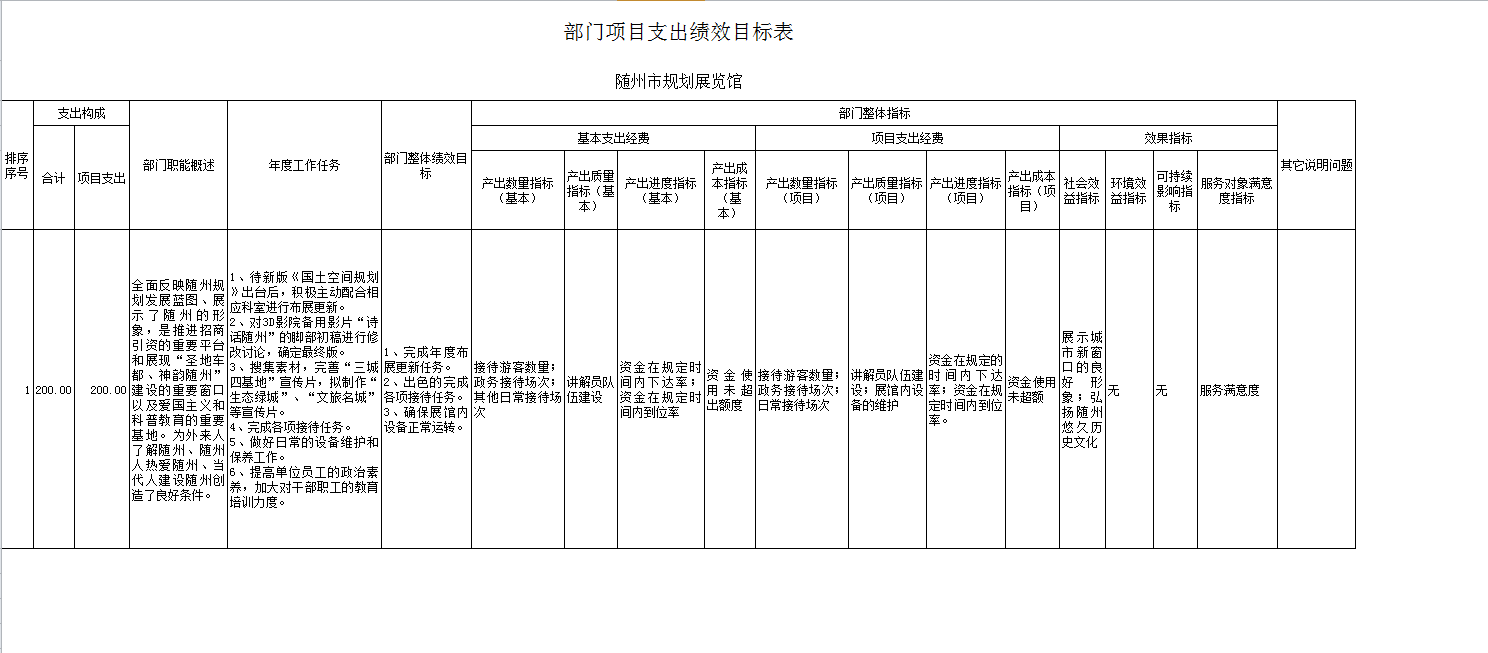Image resolution: width=1488 pixels, height=653 pixels.
Task: Click the 合计 column header
Action: 54,178
